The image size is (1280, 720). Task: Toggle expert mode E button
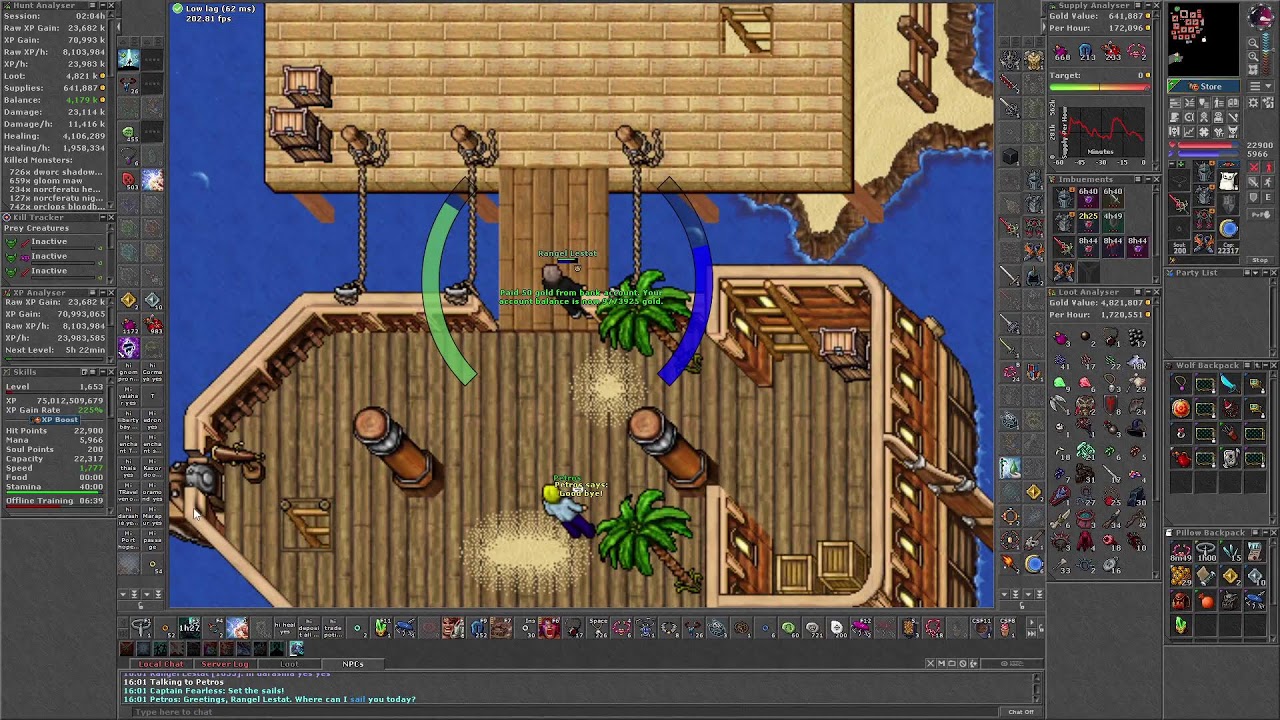[1268, 197]
